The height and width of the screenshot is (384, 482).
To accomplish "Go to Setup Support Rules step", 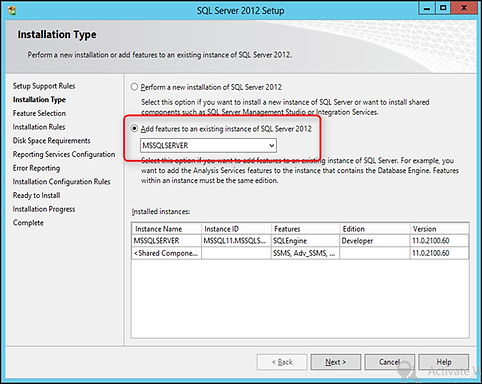I will tap(44, 86).
